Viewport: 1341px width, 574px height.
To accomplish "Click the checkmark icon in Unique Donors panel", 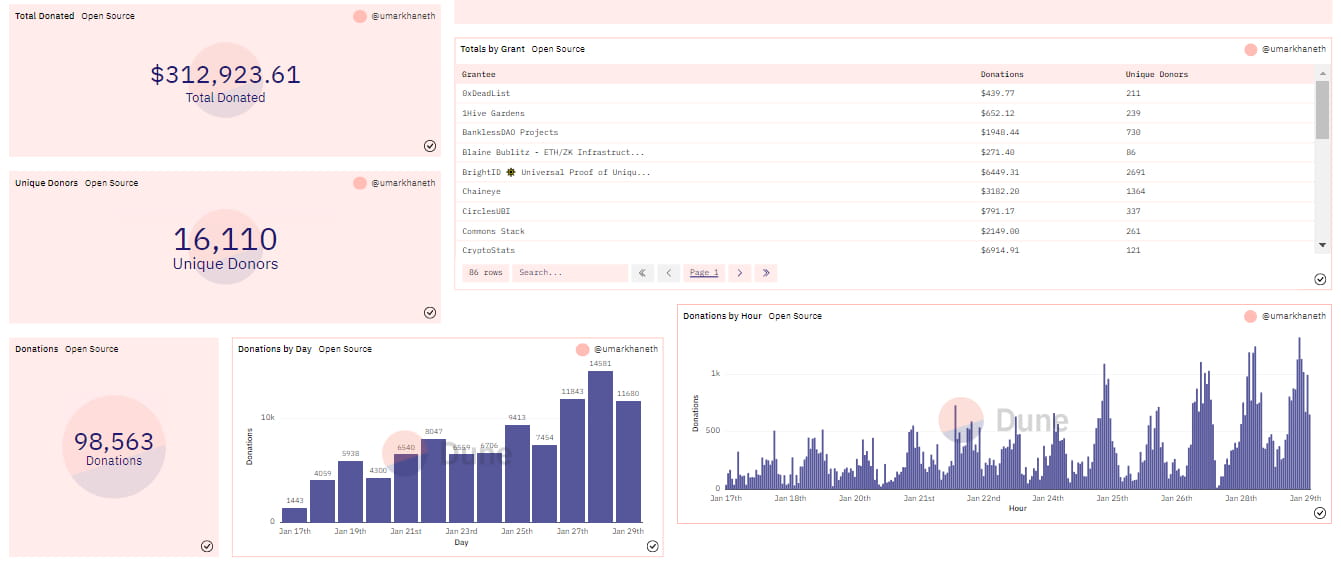I will tap(430, 312).
